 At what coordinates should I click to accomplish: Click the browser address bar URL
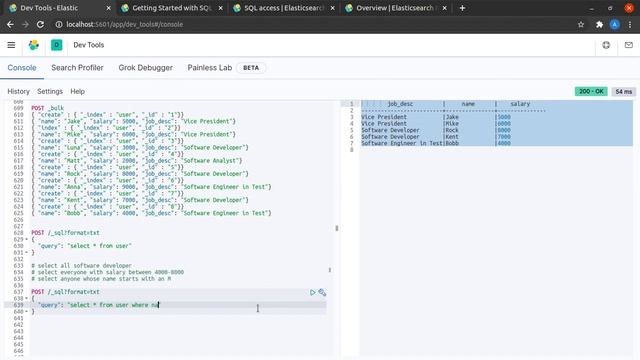pos(124,24)
